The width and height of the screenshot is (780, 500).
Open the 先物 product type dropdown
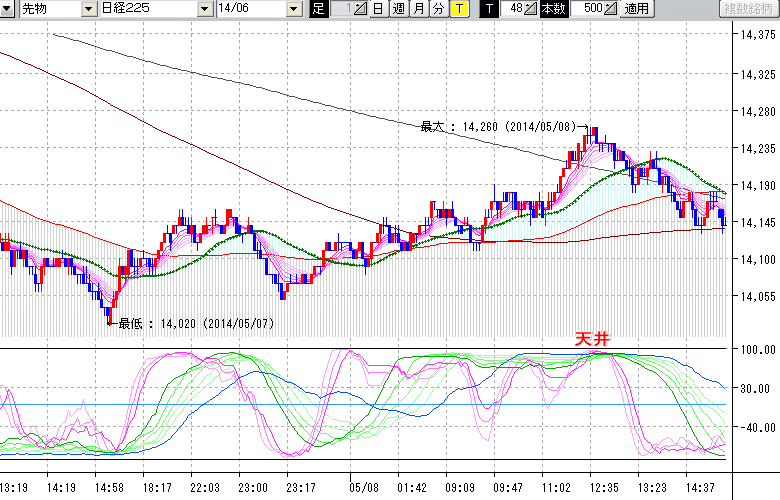tap(89, 9)
